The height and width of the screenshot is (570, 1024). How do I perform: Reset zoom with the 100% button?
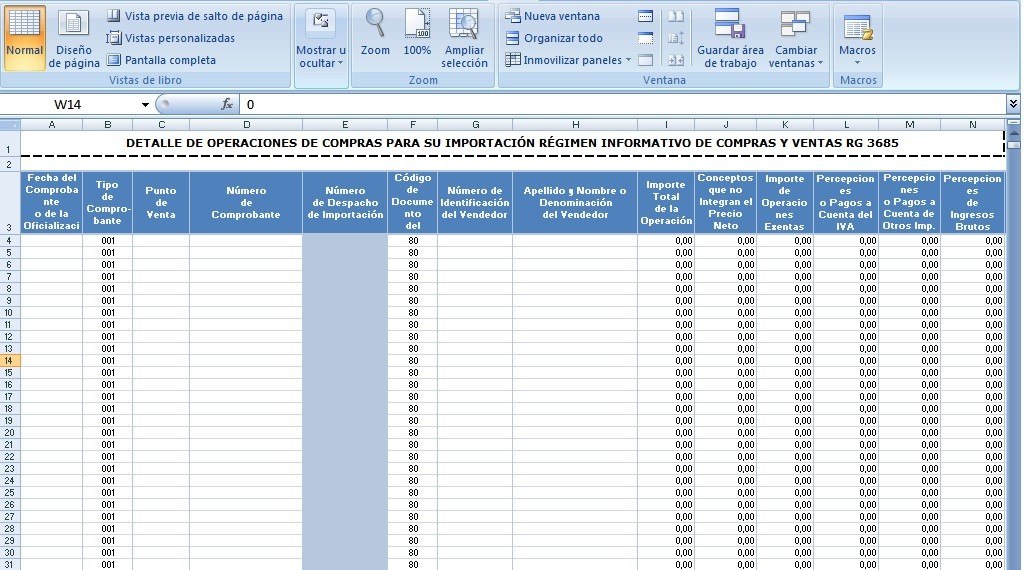coord(417,33)
